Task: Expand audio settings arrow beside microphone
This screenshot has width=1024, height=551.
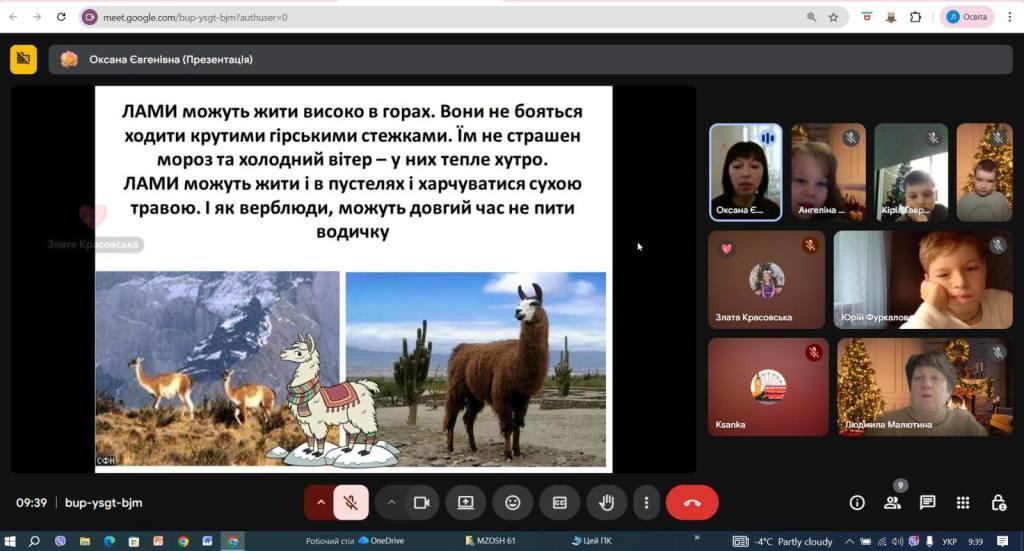Action: coord(321,502)
